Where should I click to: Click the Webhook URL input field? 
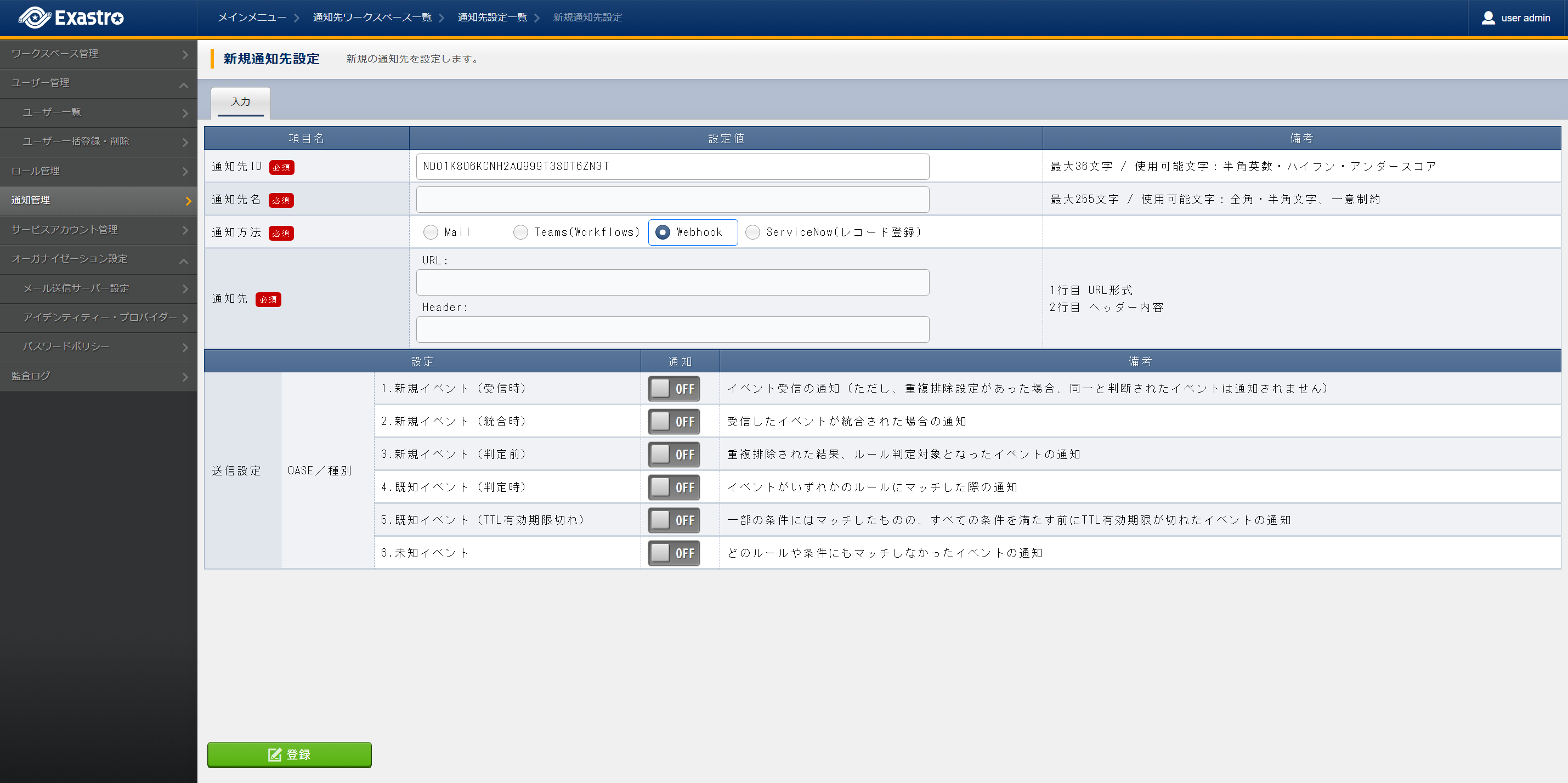pos(672,282)
